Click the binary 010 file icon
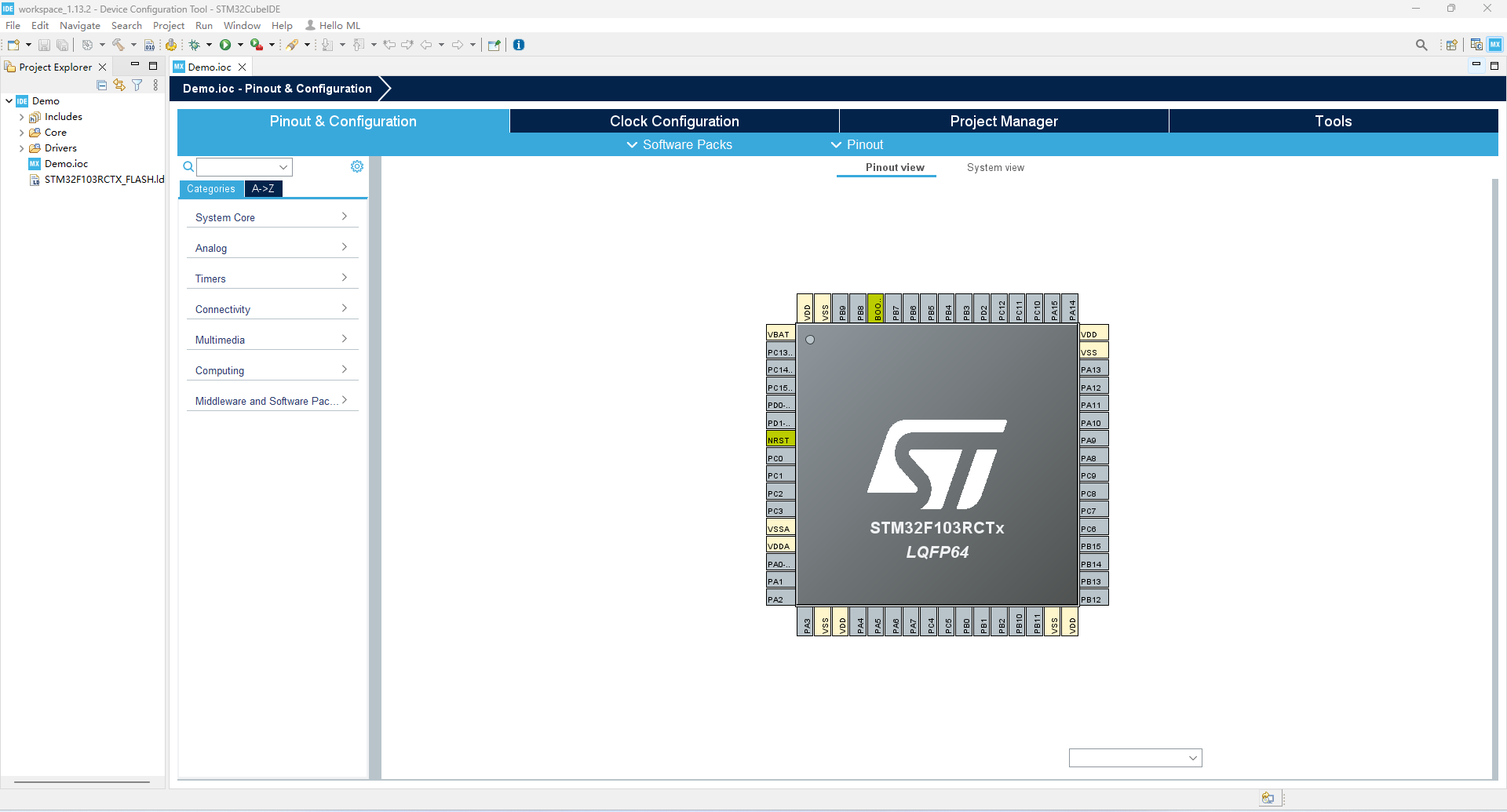The width and height of the screenshot is (1507, 812). point(149,45)
